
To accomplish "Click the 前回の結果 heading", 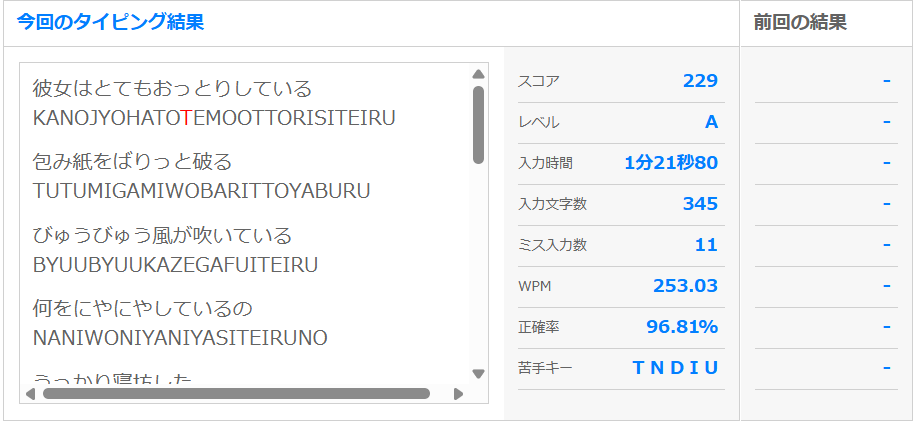I will tap(800, 22).
